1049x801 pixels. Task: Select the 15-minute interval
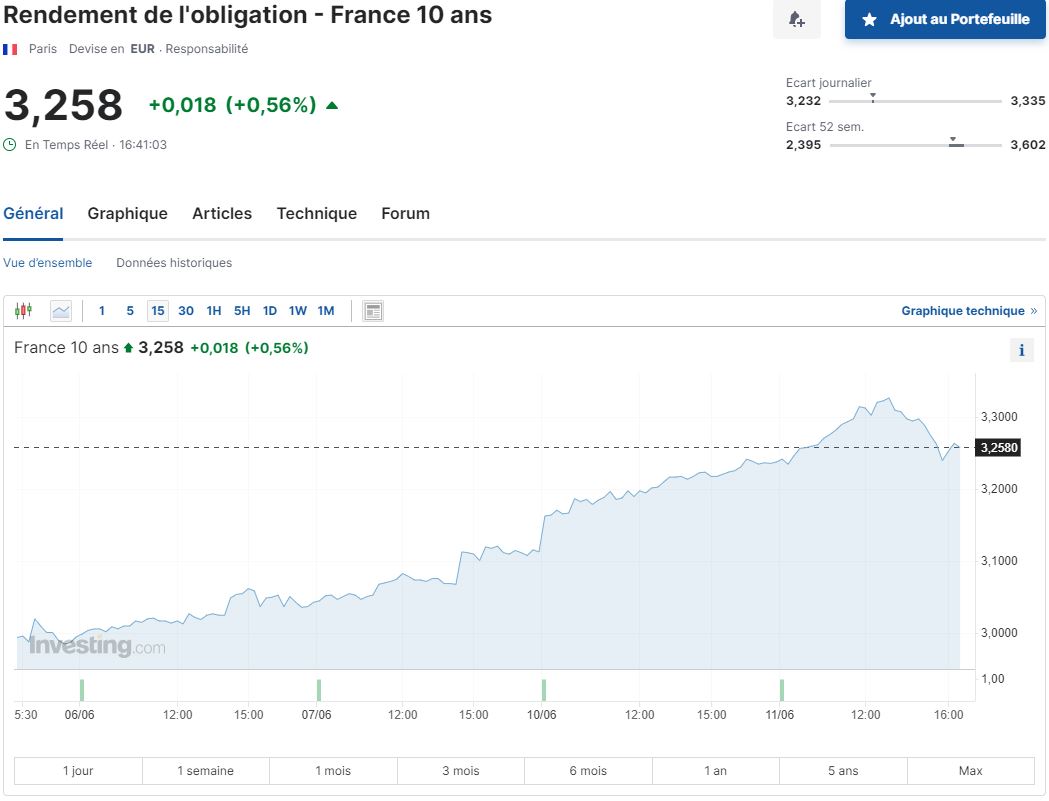[x=157, y=311]
